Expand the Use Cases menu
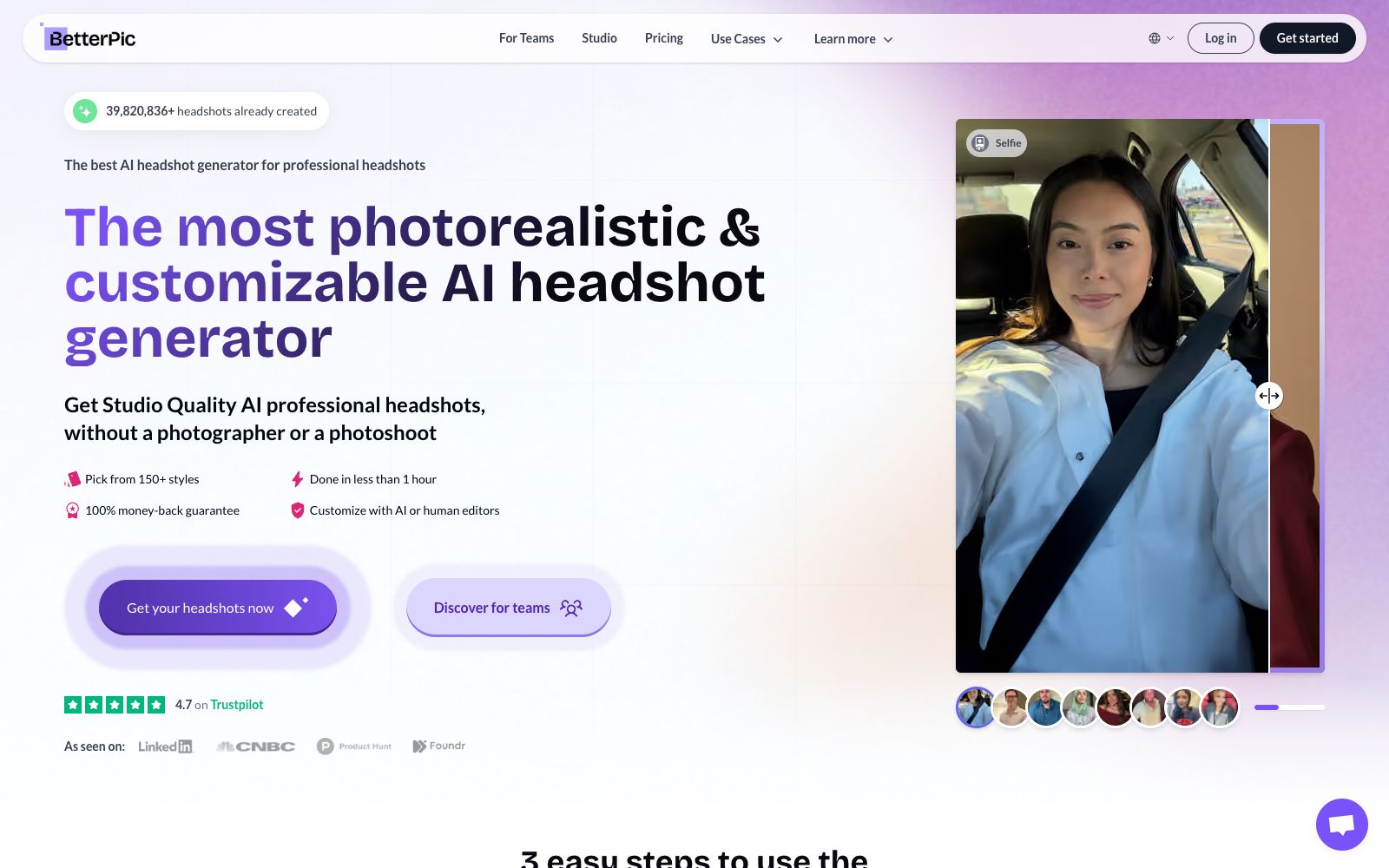Viewport: 1389px width, 868px height. point(747,39)
